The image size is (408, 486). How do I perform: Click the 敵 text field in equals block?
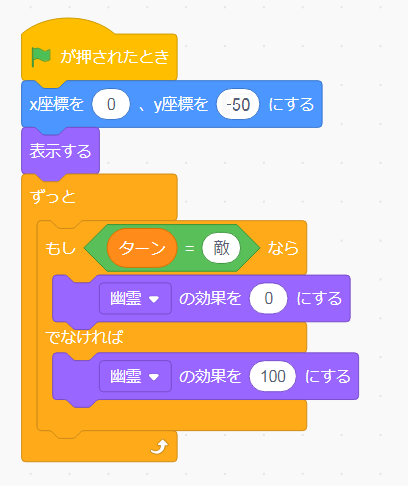pyautogui.click(x=221, y=248)
